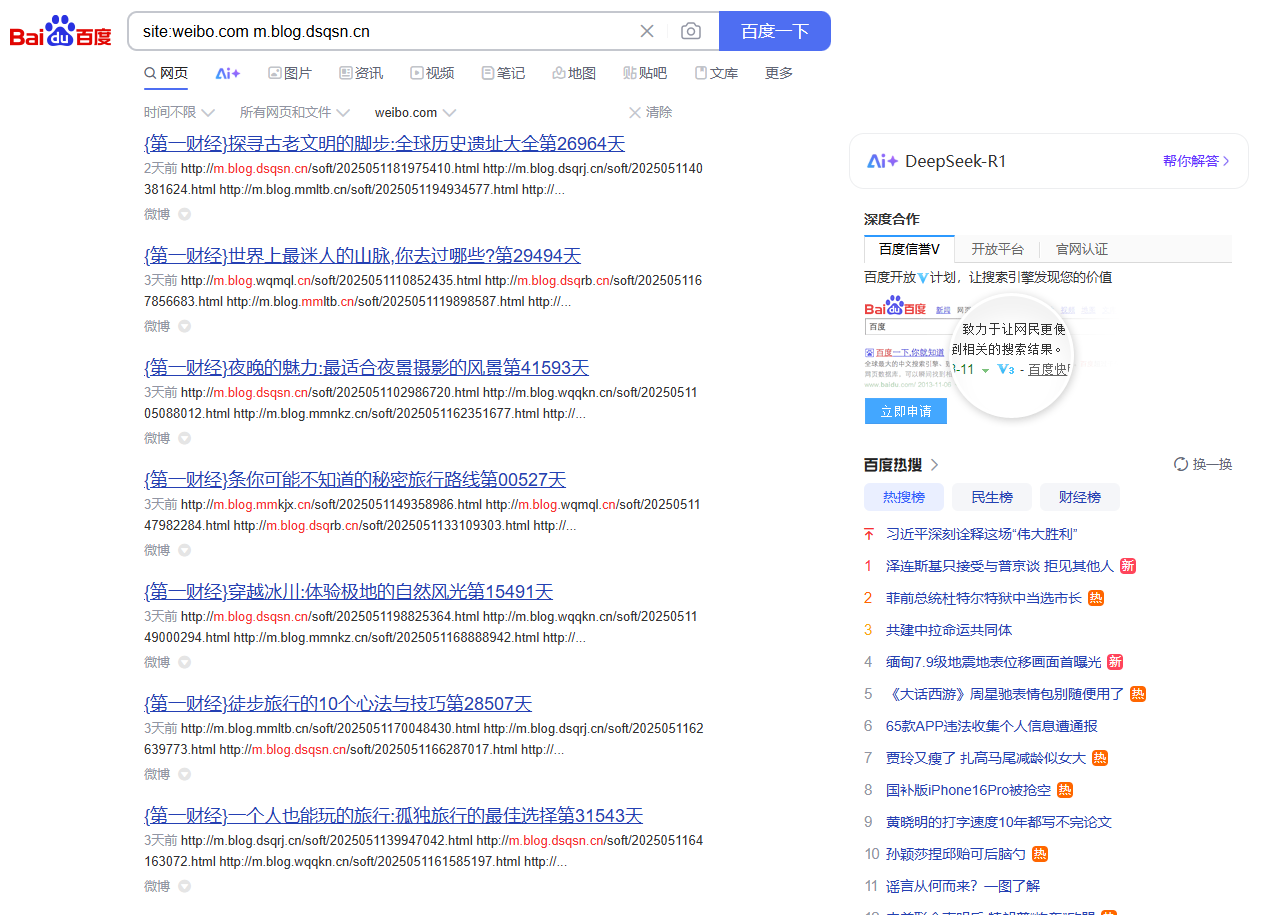1264x915 pixels.
Task: Open hot topic 《大话西游》周星驰表情包
Action: (1005, 694)
